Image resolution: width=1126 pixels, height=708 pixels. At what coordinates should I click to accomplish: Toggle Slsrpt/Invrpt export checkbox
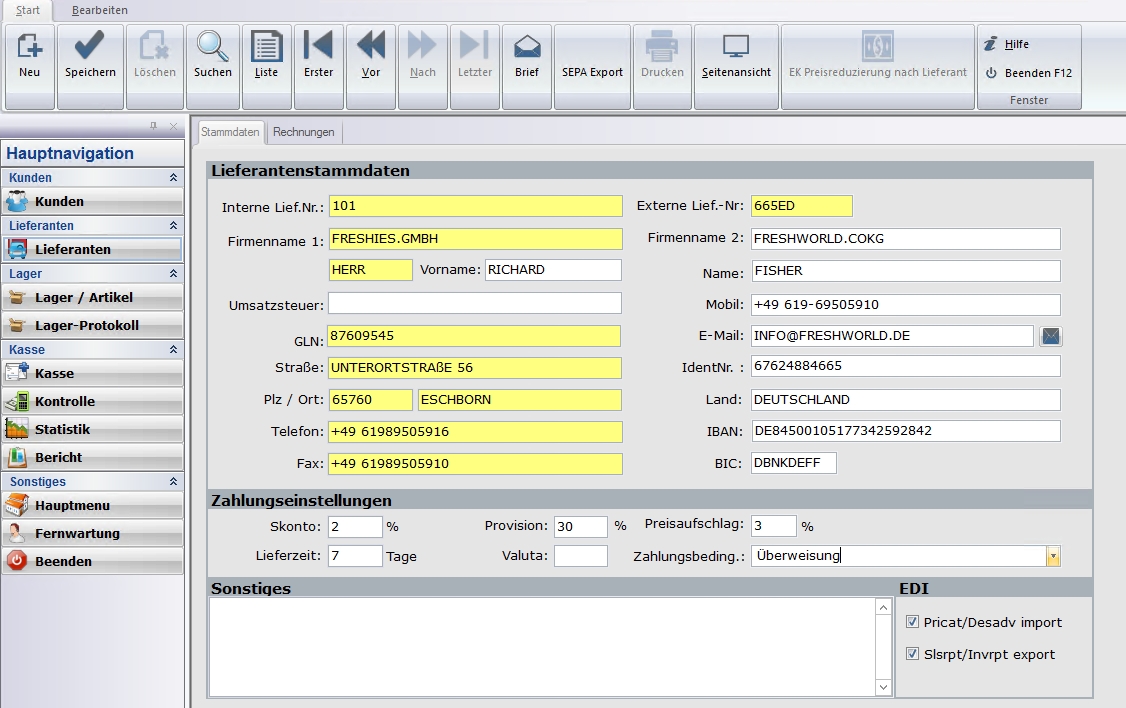tap(912, 654)
